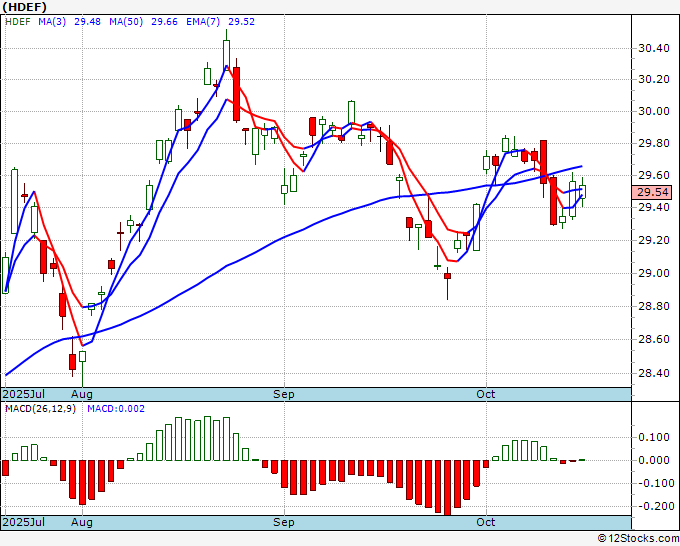680x546 pixels.
Task: Click the 29.20 price axis label
Action: (654, 241)
